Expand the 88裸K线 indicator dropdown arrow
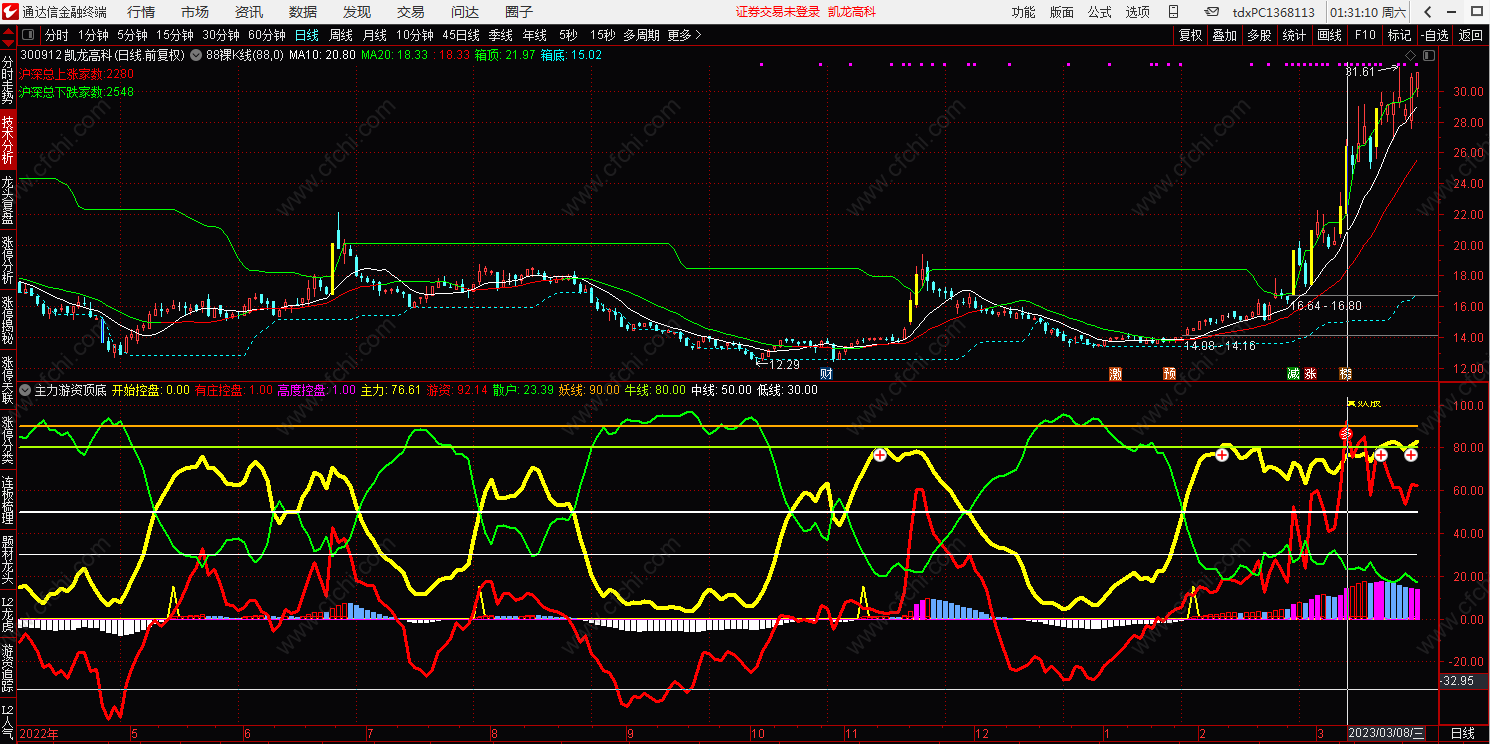This screenshot has height=744, width=1490. pyautogui.click(x=197, y=55)
